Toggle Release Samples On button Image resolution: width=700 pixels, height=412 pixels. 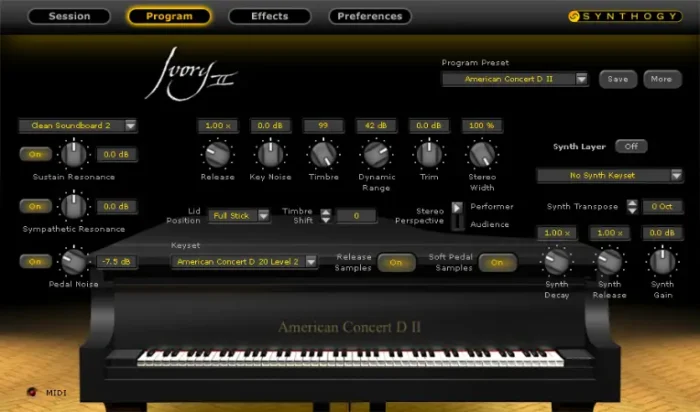(x=396, y=262)
